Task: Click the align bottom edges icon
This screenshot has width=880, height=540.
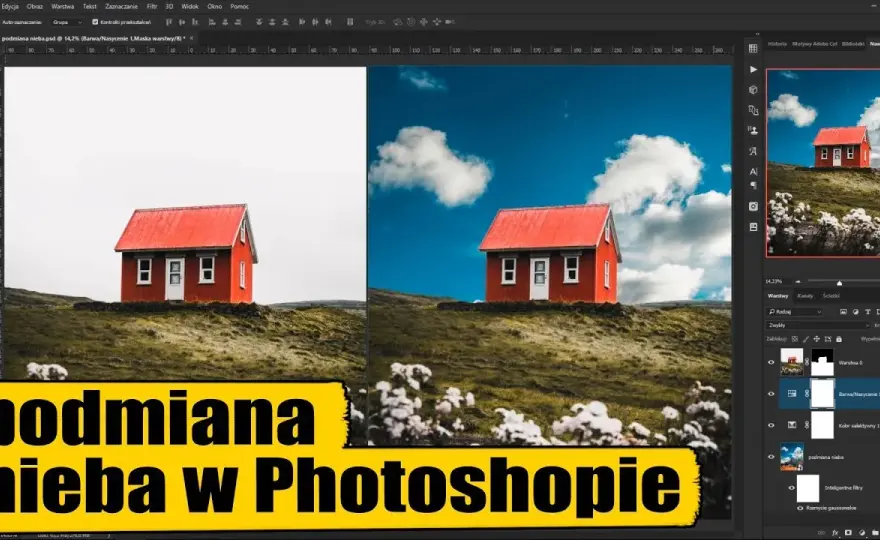Action: click(195, 22)
